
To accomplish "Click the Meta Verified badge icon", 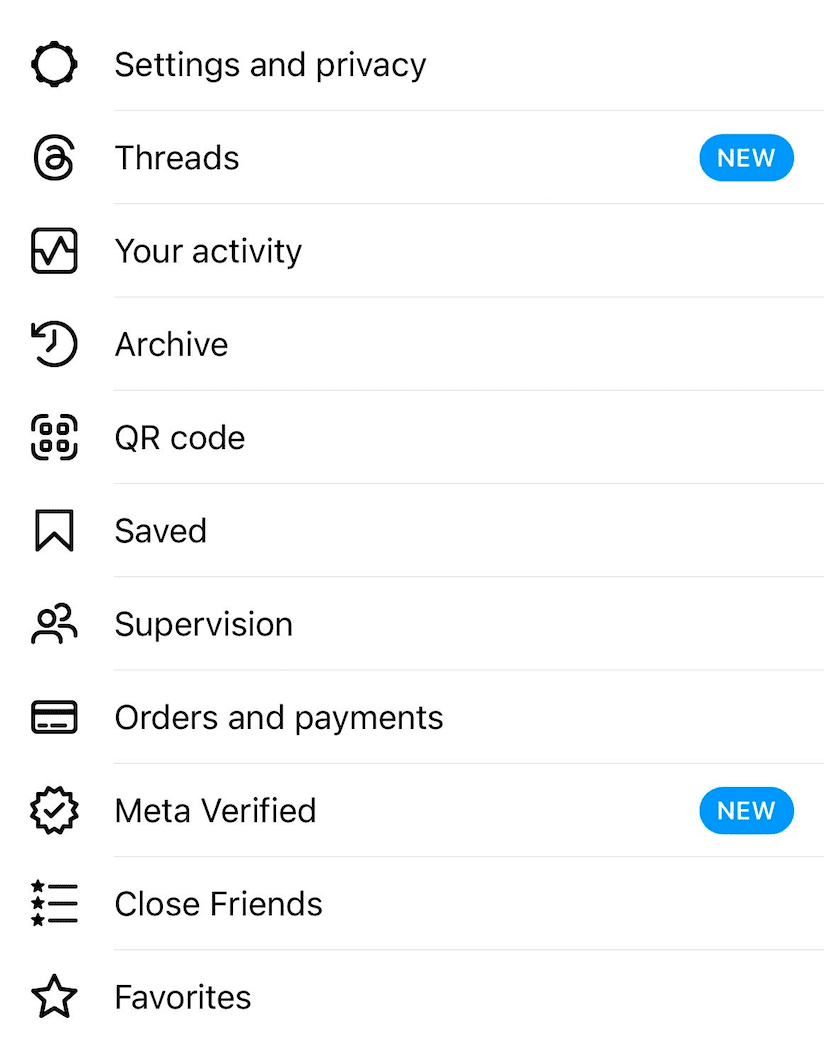I will click(54, 810).
